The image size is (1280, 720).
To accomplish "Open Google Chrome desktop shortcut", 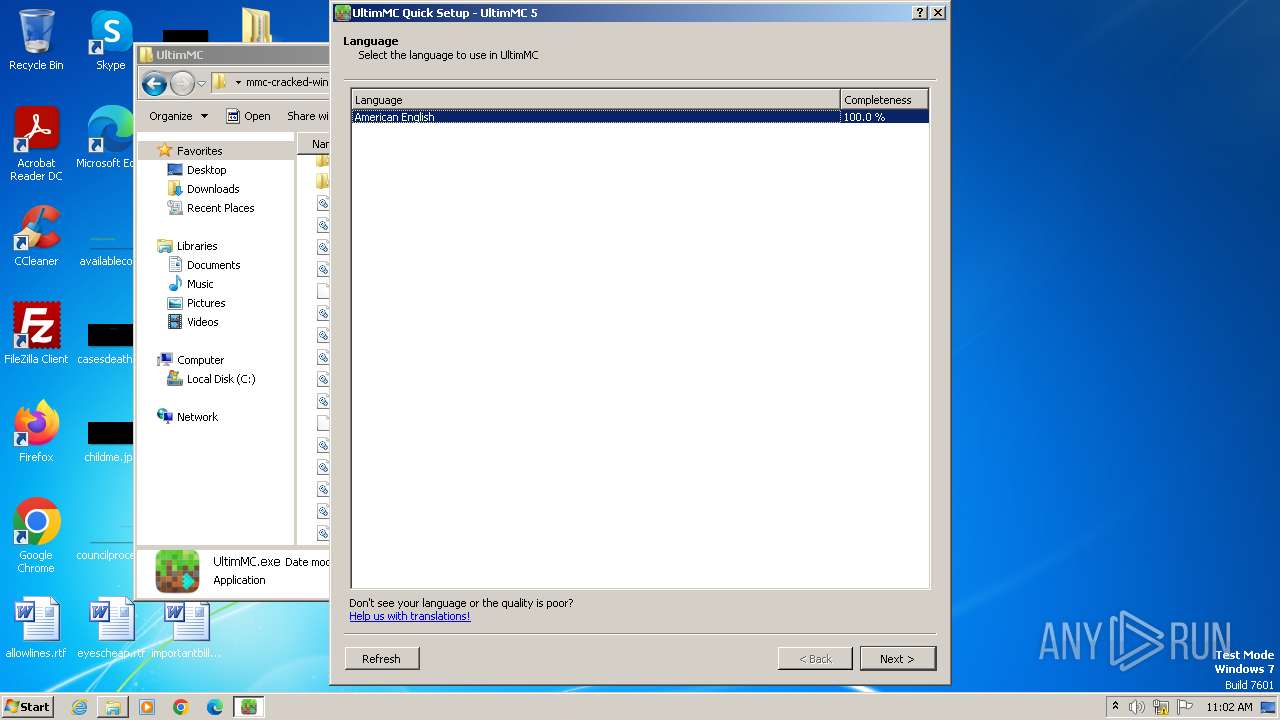I will 36,536.
